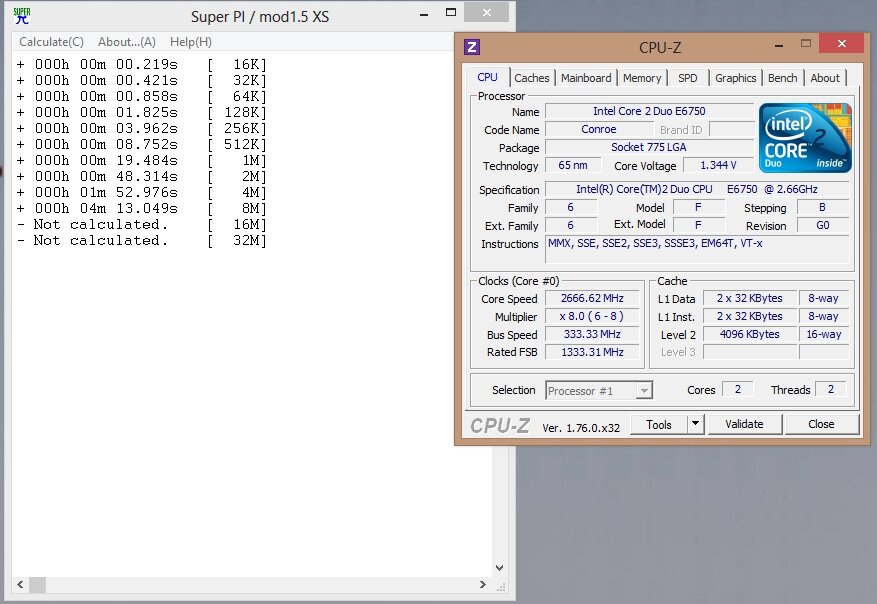Click the Intel Core 2 Duo logo
The height and width of the screenshot is (604, 877).
pyautogui.click(x=804, y=137)
